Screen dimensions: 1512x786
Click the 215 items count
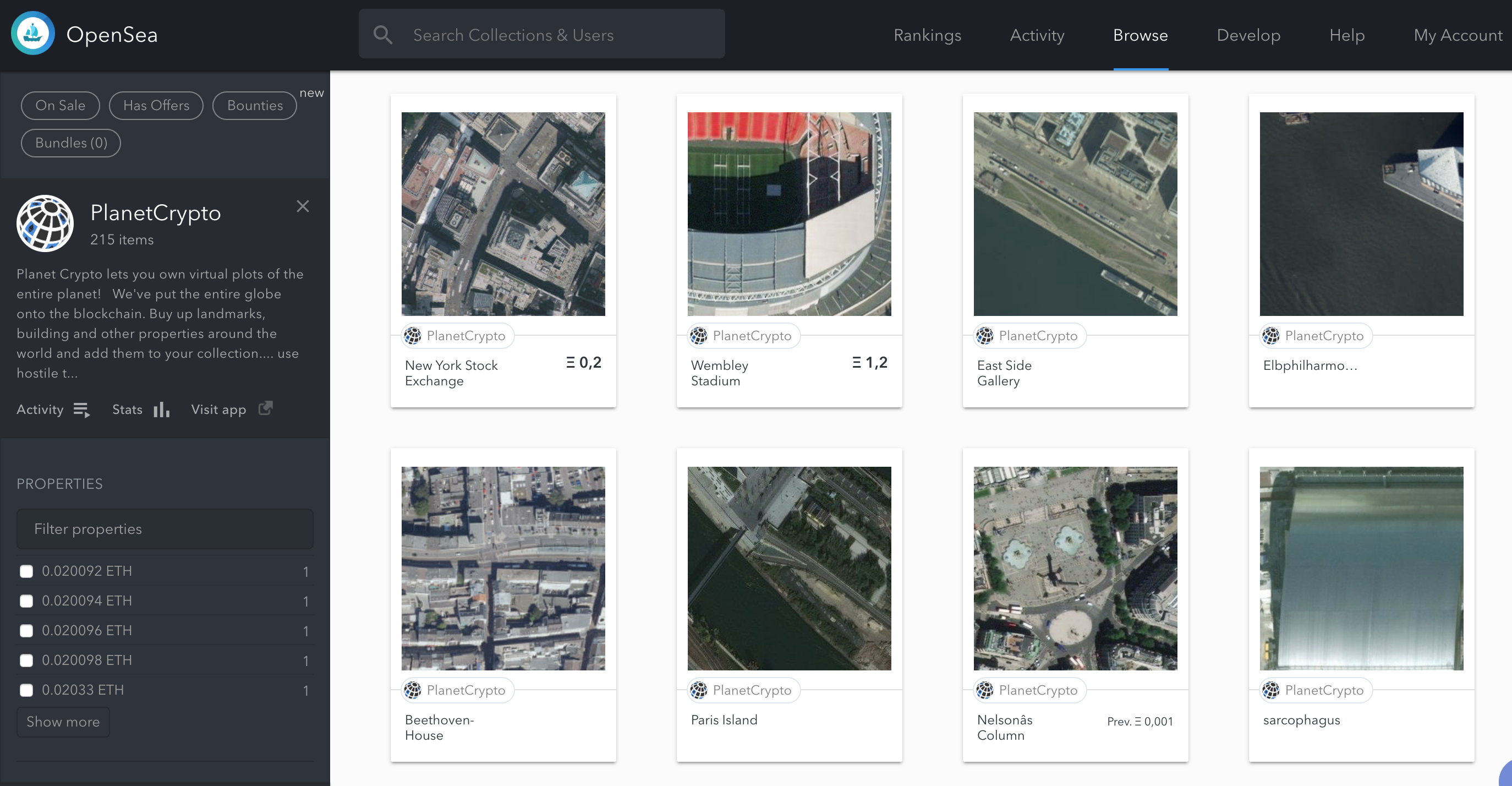tap(122, 239)
